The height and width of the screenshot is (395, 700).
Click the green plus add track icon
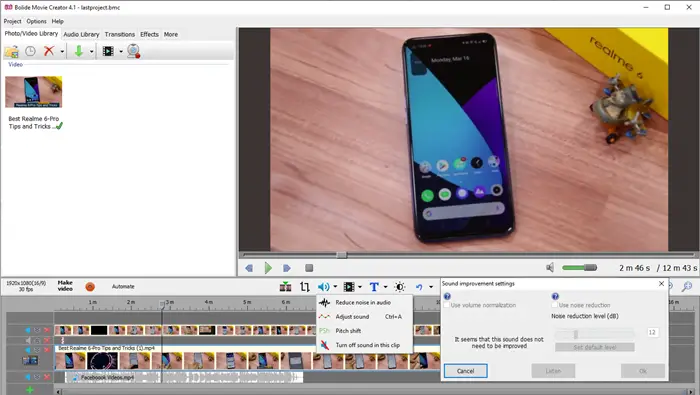coord(30,390)
